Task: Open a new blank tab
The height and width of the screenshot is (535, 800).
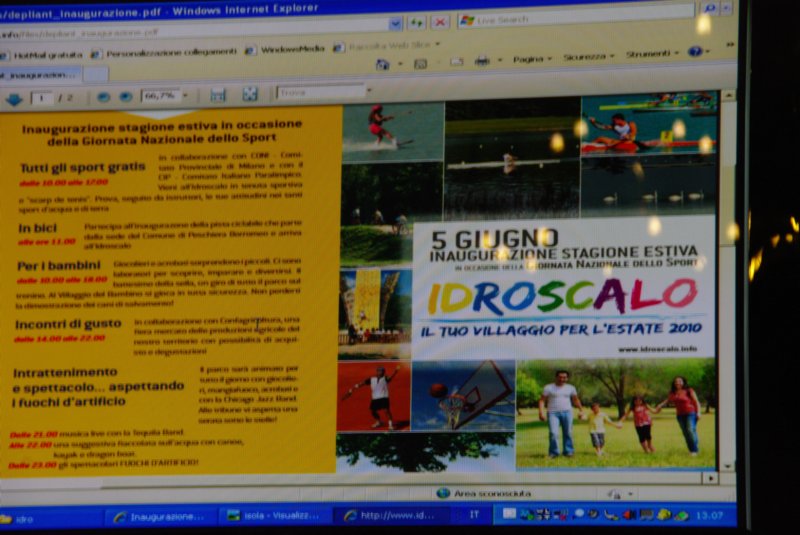Action: [x=96, y=74]
